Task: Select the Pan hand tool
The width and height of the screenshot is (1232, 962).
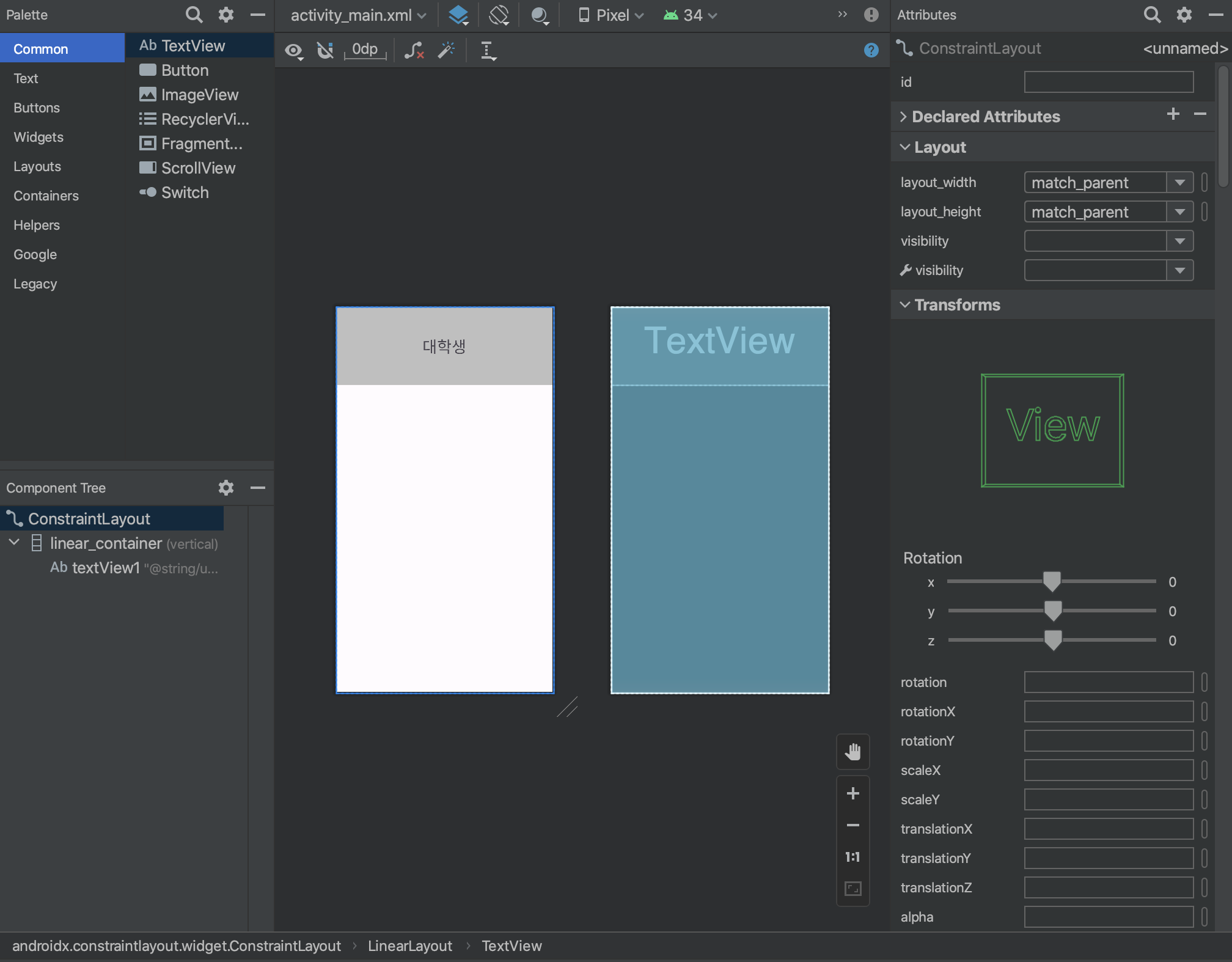Action: 853,752
